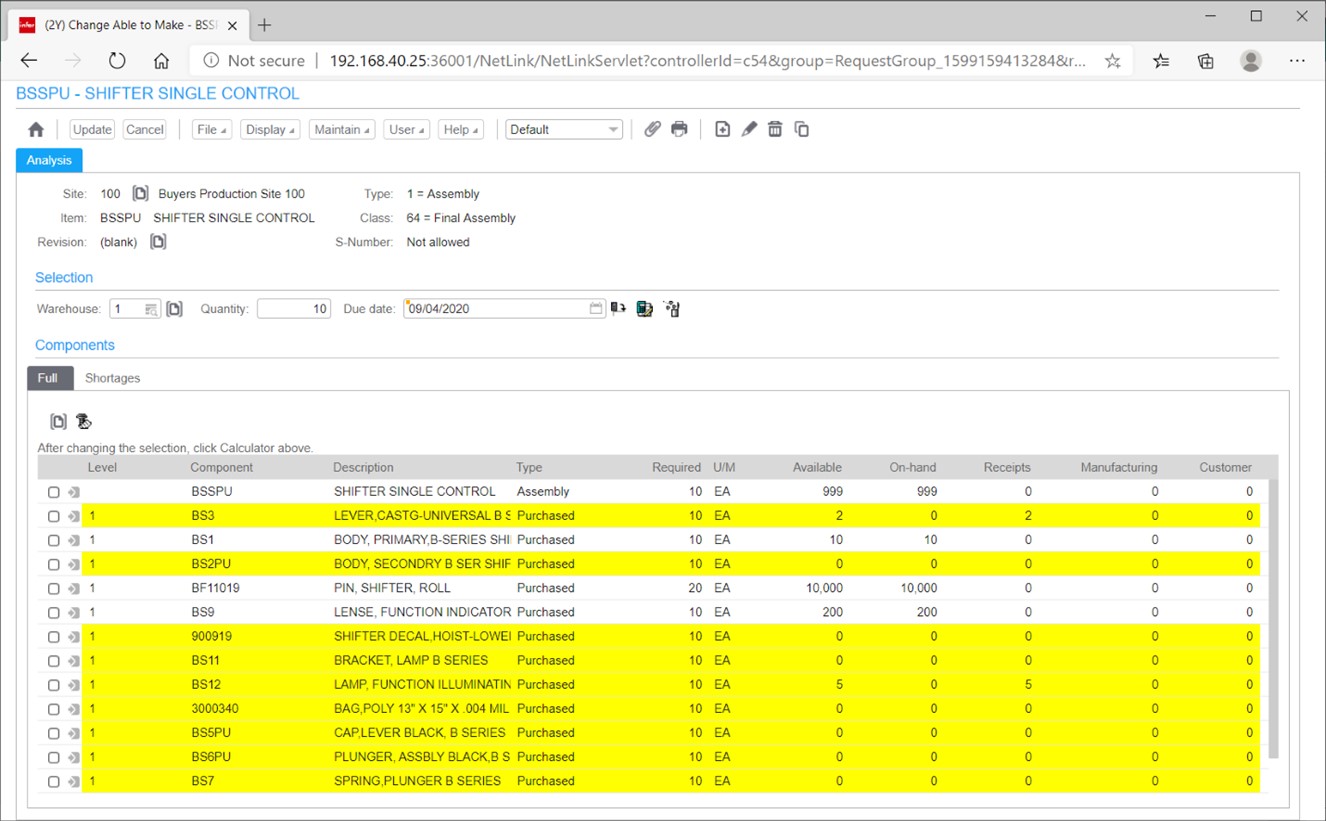Image resolution: width=1326 pixels, height=821 pixels.
Task: Select the checkbox for component BS1
Action: coord(54,540)
